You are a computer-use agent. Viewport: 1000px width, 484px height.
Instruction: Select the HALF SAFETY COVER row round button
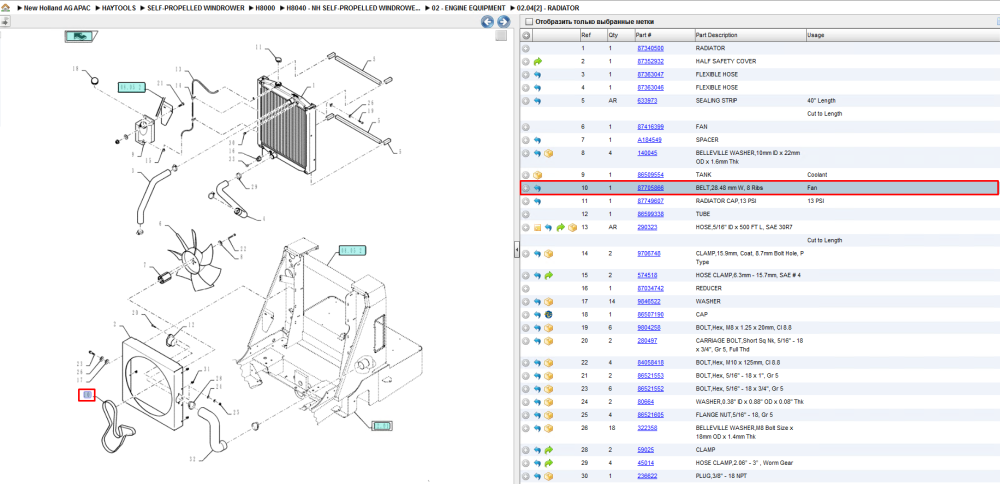pos(526,62)
